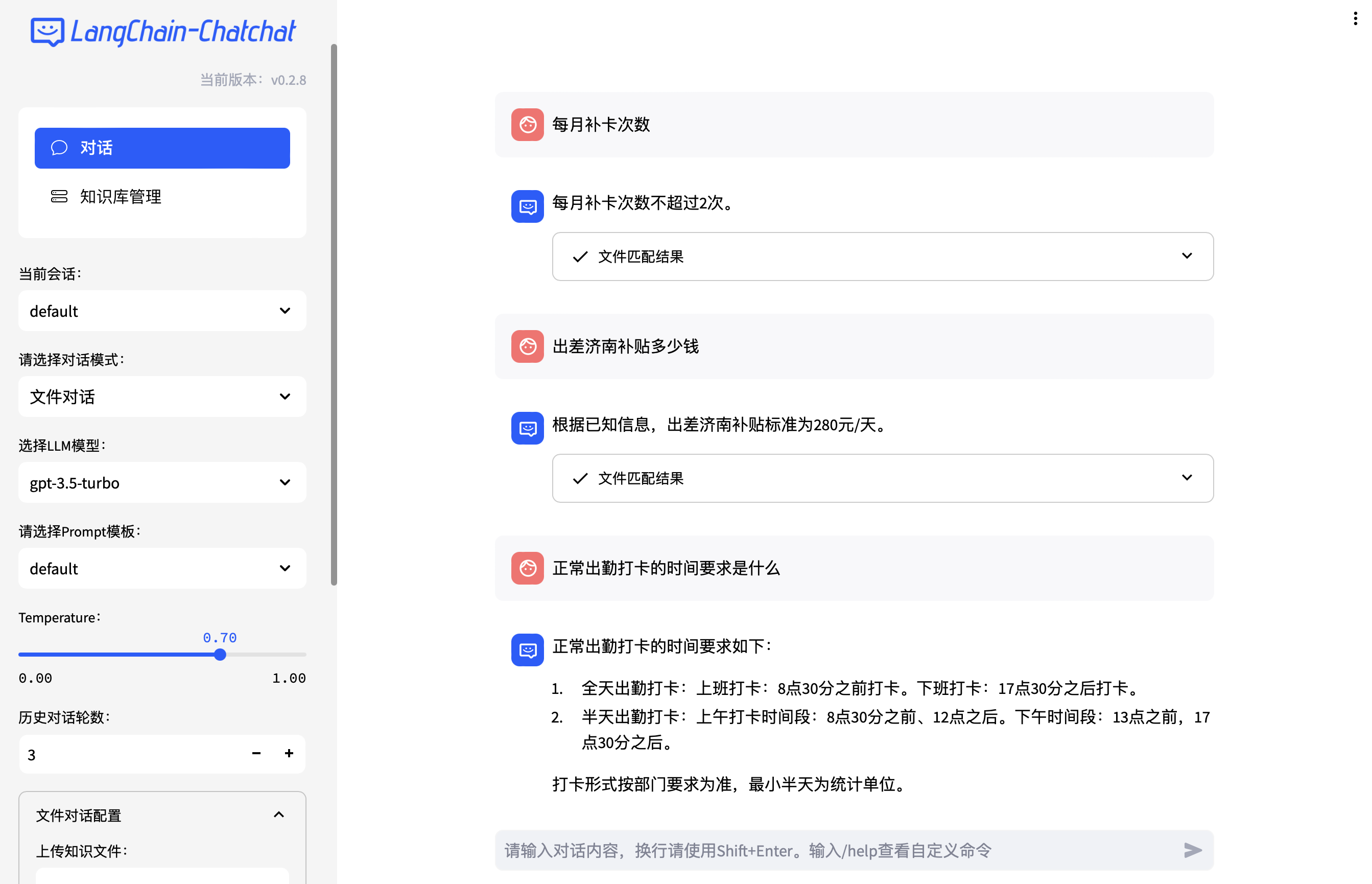The width and height of the screenshot is (1372, 884).
Task: Click user avatar beside 正常出勤打卡 question
Action: click(527, 568)
